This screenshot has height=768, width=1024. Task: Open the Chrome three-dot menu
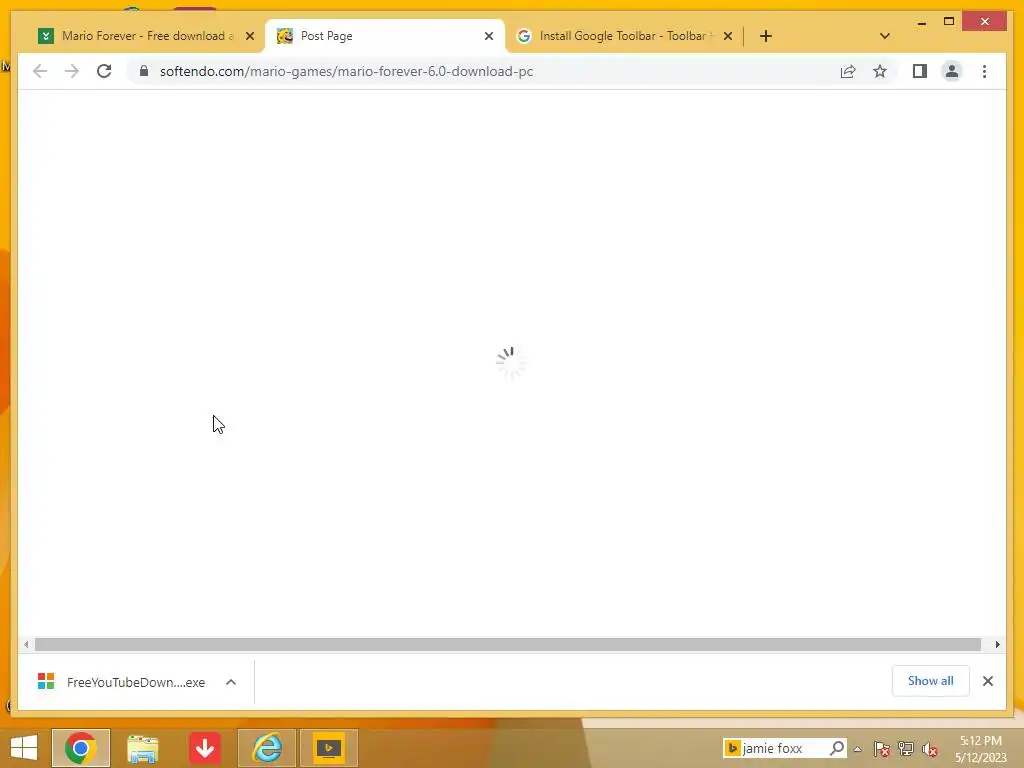pyautogui.click(x=984, y=71)
